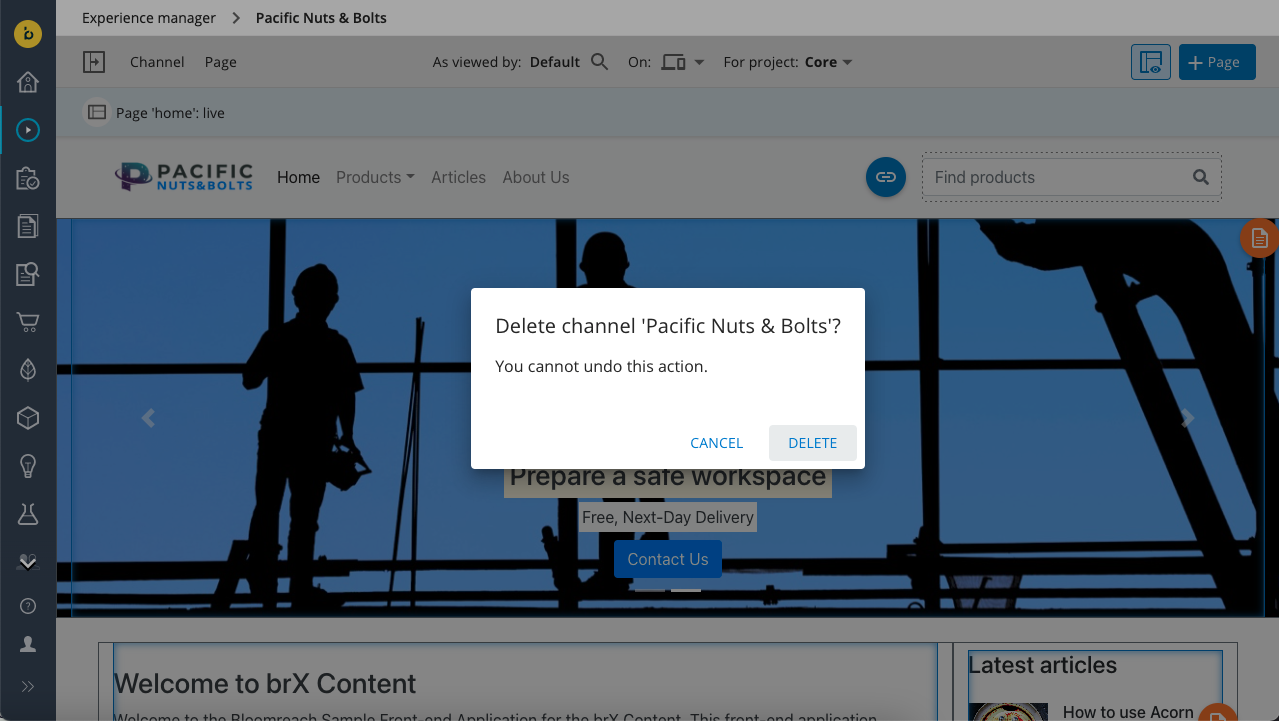1279x721 pixels.
Task: Open the page info icon beside 'home'
Action: coord(97,113)
